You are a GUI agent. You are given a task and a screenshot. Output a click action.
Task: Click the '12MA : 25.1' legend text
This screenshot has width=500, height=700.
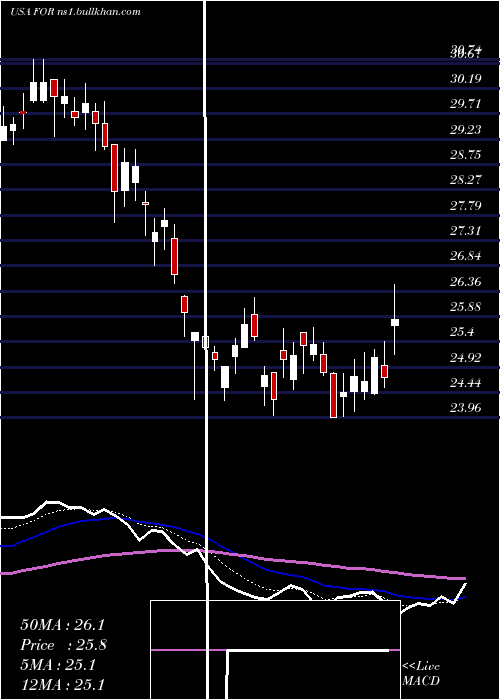coord(62,684)
